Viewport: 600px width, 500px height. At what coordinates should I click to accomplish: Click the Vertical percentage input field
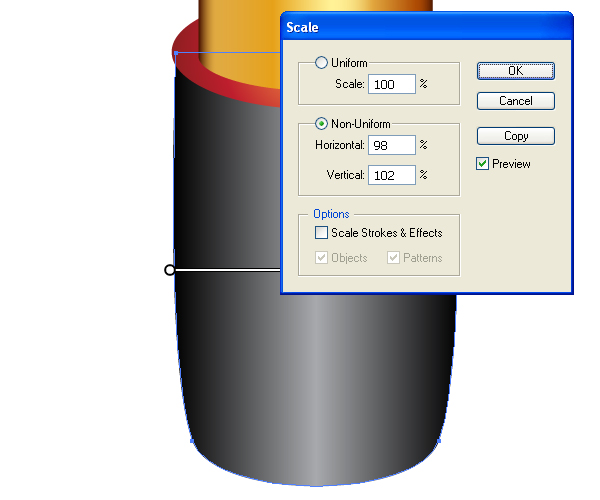click(x=391, y=175)
